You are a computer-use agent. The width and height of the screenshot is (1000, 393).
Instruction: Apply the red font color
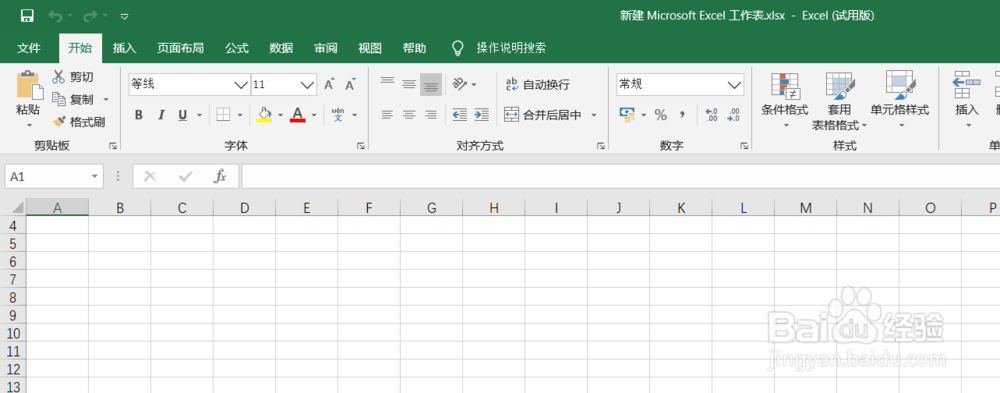tap(297, 115)
